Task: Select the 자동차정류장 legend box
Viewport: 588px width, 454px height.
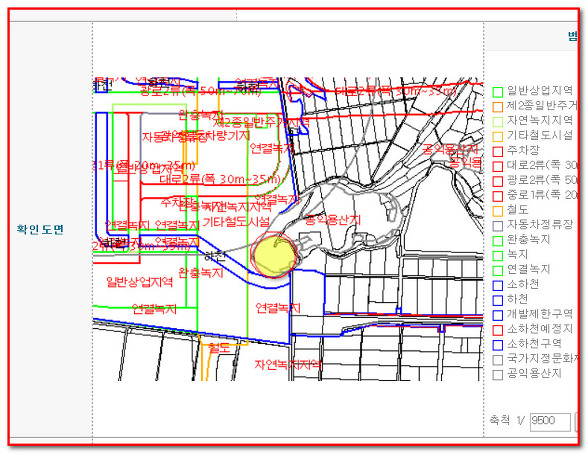Action: 497,226
